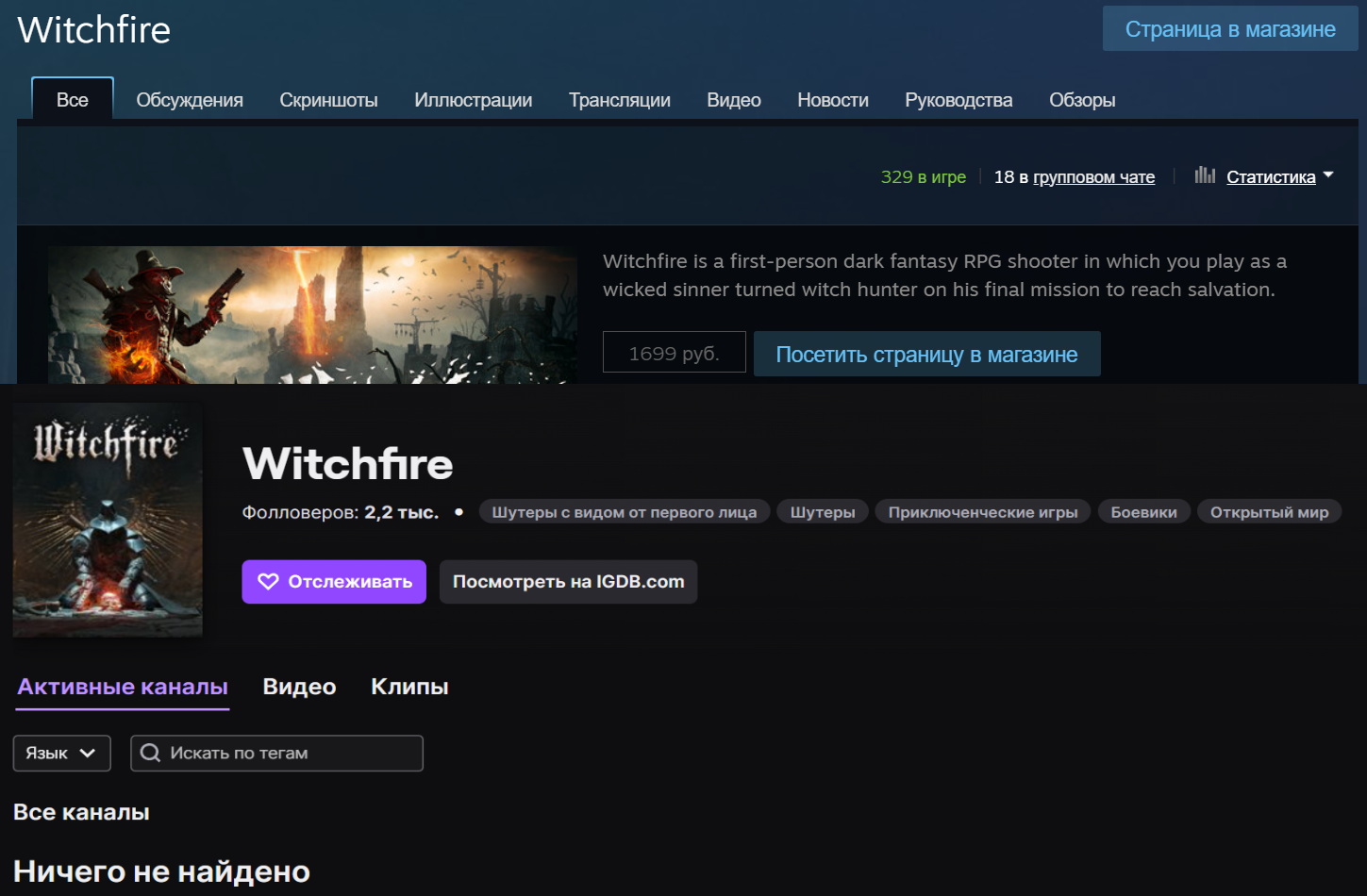Viewport: 1367px width, 896px height.
Task: Click the 329 в игре player count
Action: point(923,176)
